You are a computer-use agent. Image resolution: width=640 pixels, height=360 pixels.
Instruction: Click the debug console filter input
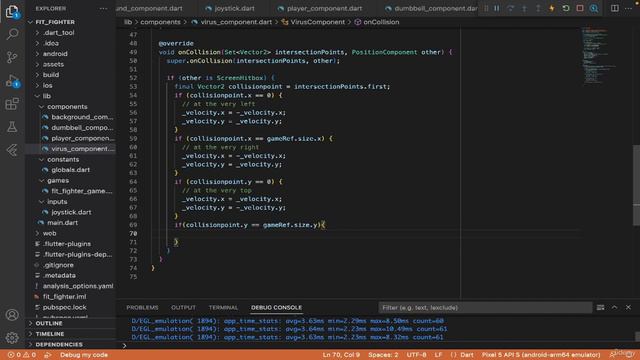coord(485,307)
